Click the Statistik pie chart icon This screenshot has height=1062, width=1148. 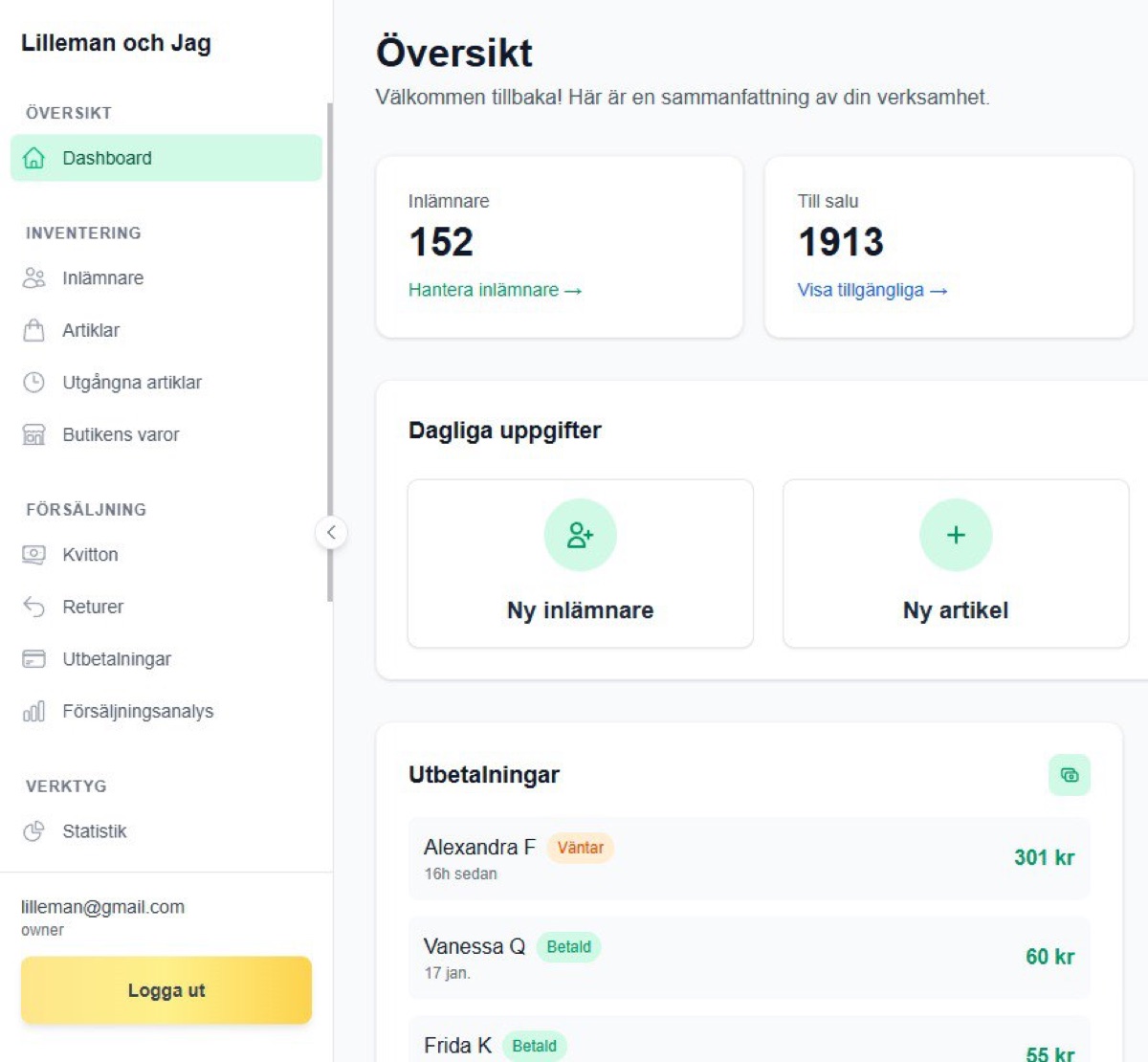(33, 830)
